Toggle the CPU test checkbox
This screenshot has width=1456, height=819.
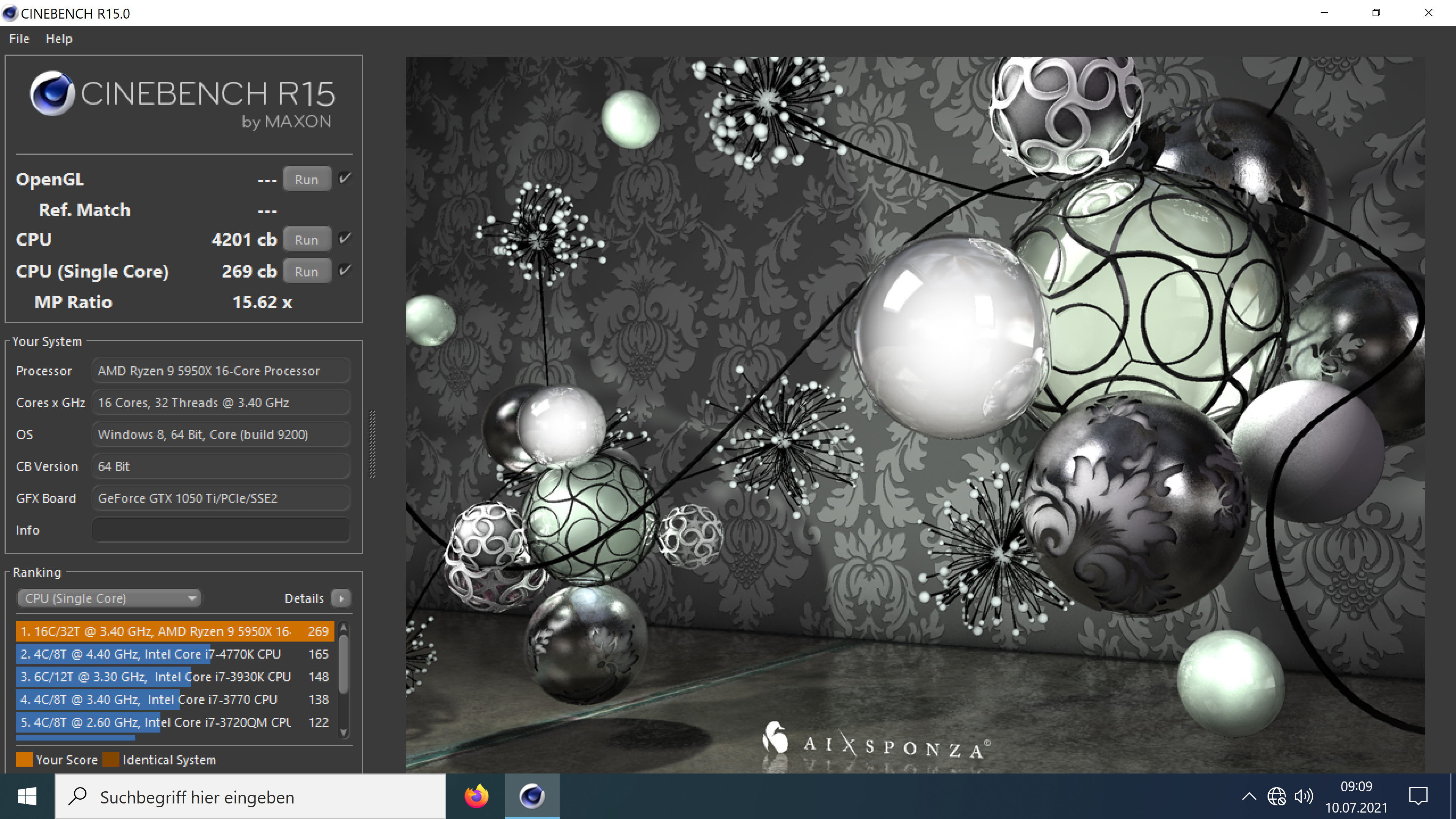point(344,238)
